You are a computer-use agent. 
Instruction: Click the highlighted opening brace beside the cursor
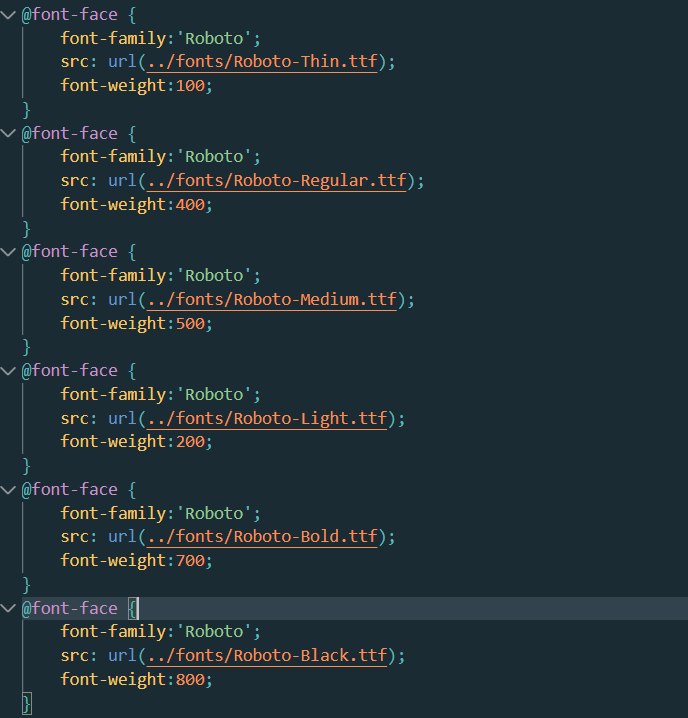tap(132, 609)
